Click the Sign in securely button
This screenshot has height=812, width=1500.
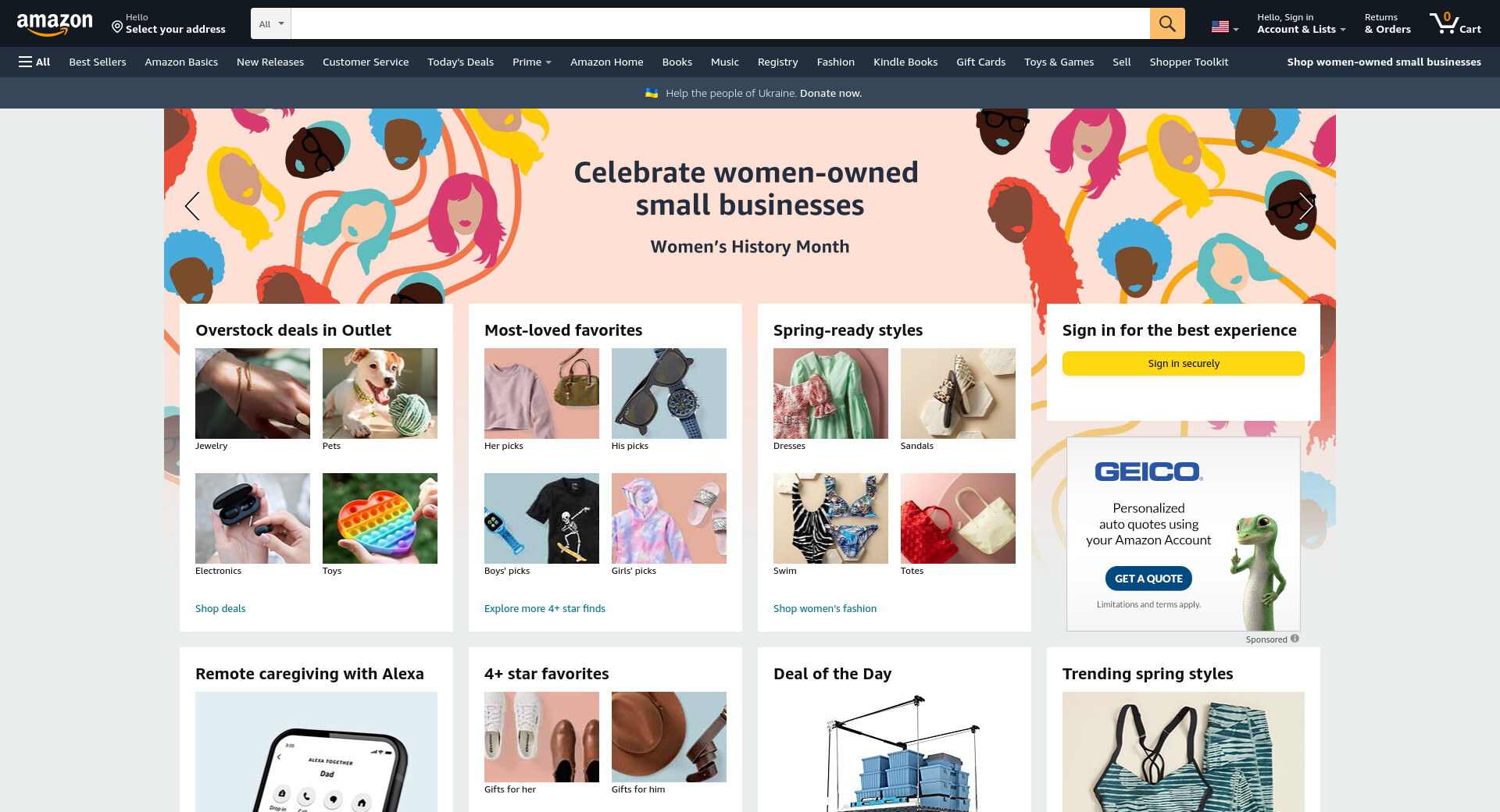tap(1184, 363)
